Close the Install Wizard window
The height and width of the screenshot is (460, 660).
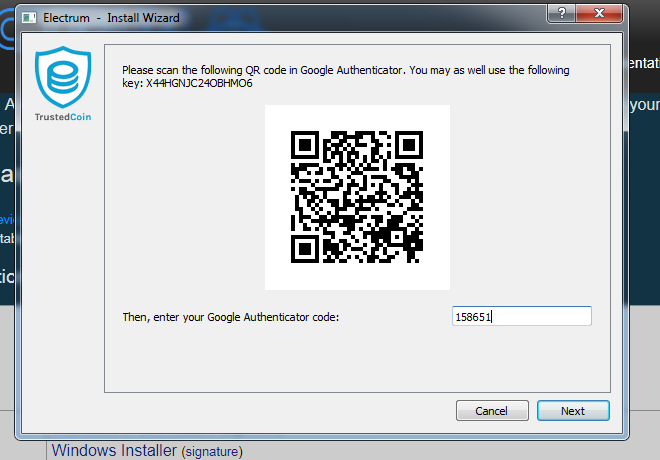click(599, 13)
